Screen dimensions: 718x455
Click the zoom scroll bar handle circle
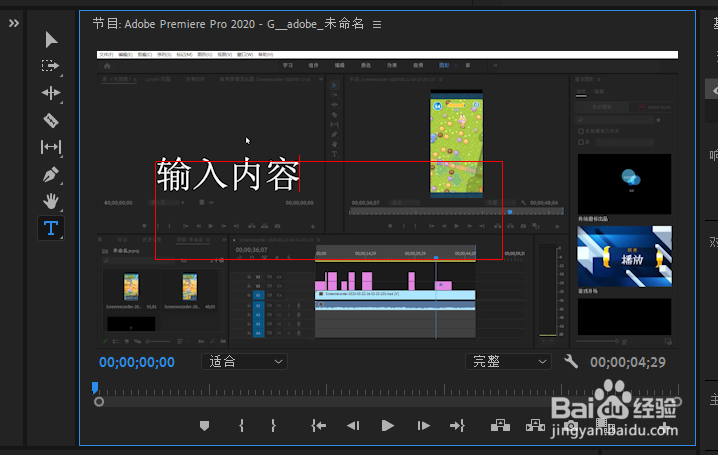[x=99, y=402]
